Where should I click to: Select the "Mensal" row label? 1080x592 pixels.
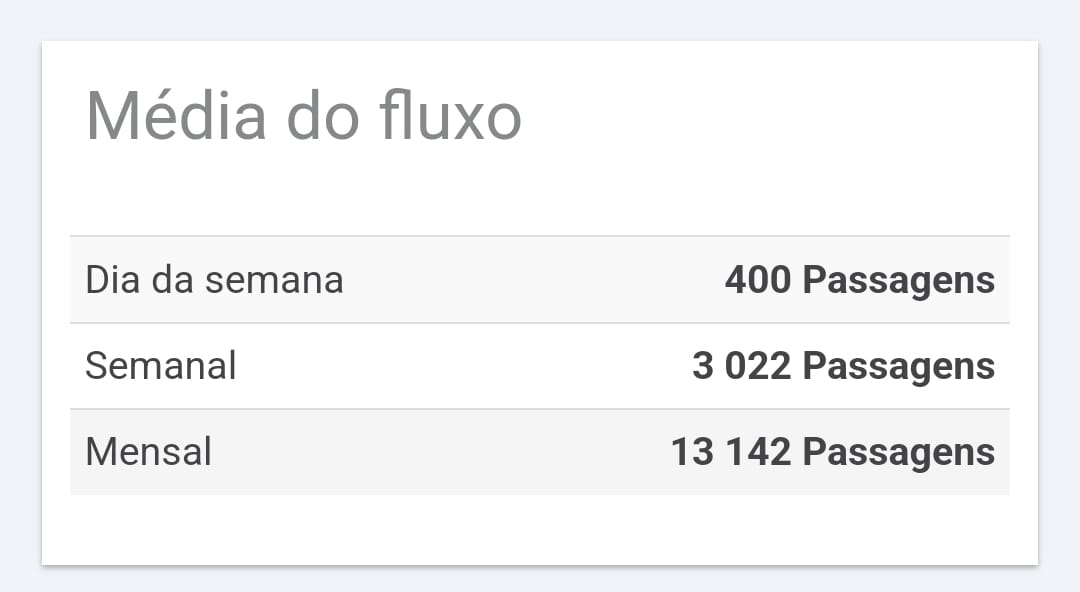[x=148, y=451]
